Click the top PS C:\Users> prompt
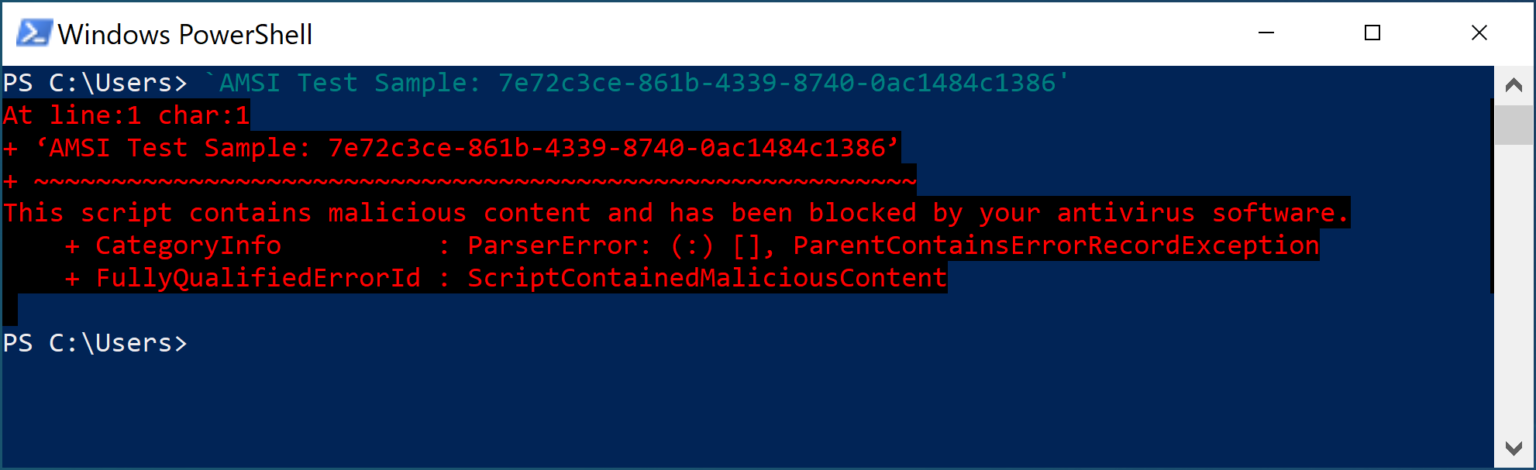 (94, 83)
